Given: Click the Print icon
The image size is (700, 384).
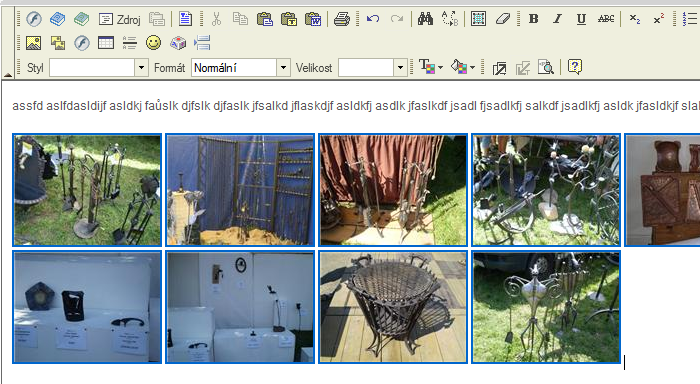Looking at the screenshot, I should (342, 19).
